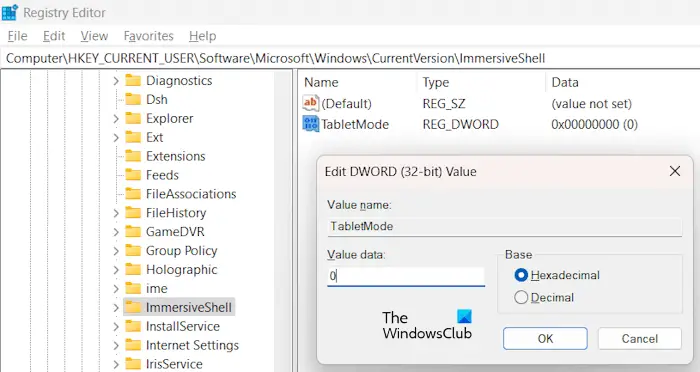The height and width of the screenshot is (372, 700).
Task: Click the Value data input field
Action: click(406, 276)
